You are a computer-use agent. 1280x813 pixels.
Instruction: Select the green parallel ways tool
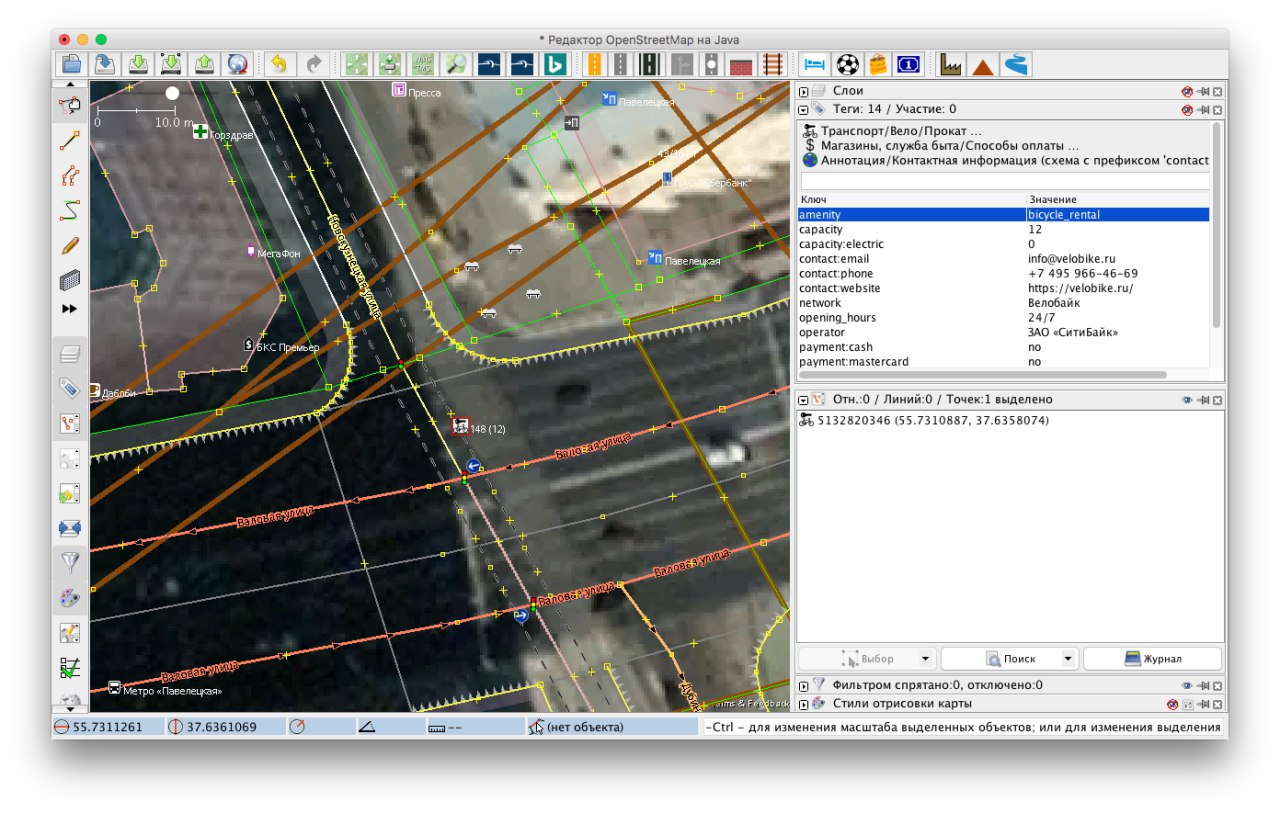pyautogui.click(x=70, y=211)
